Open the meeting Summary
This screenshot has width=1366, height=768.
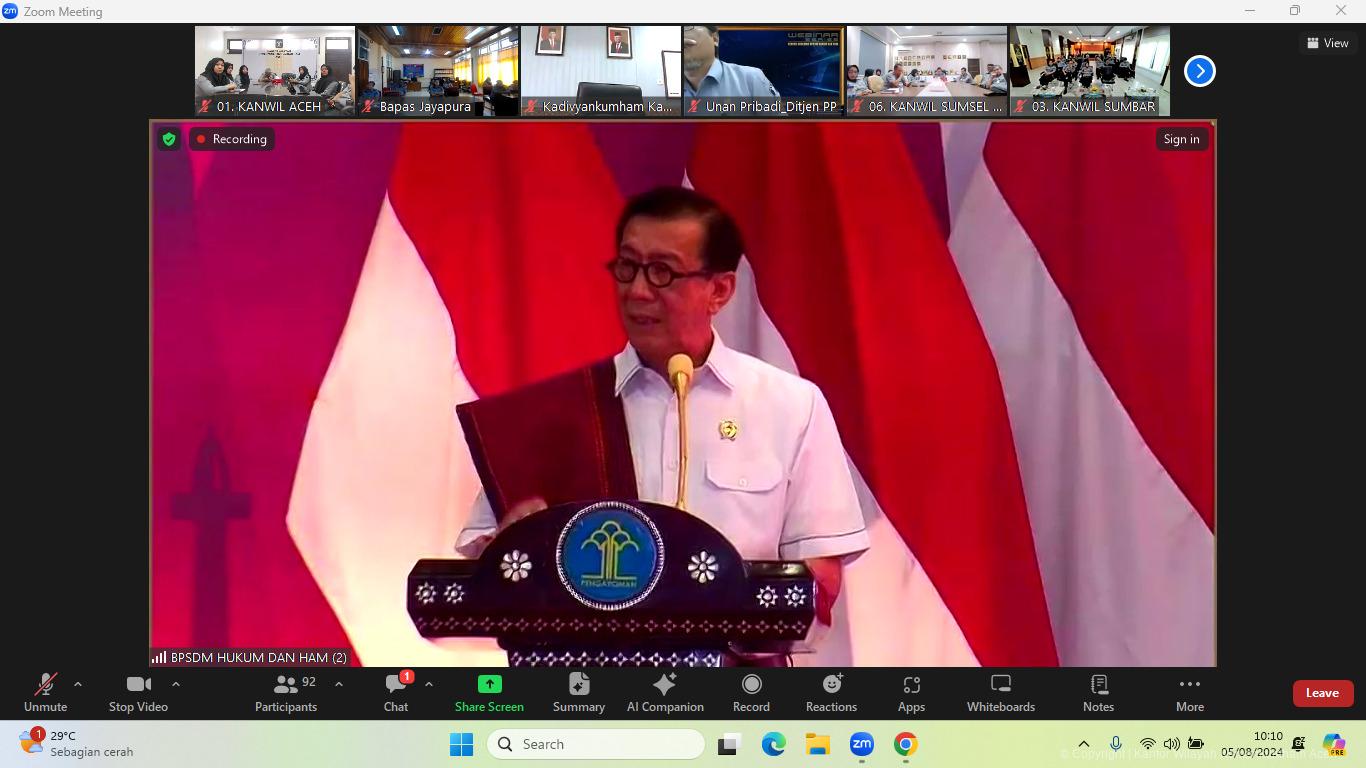579,693
